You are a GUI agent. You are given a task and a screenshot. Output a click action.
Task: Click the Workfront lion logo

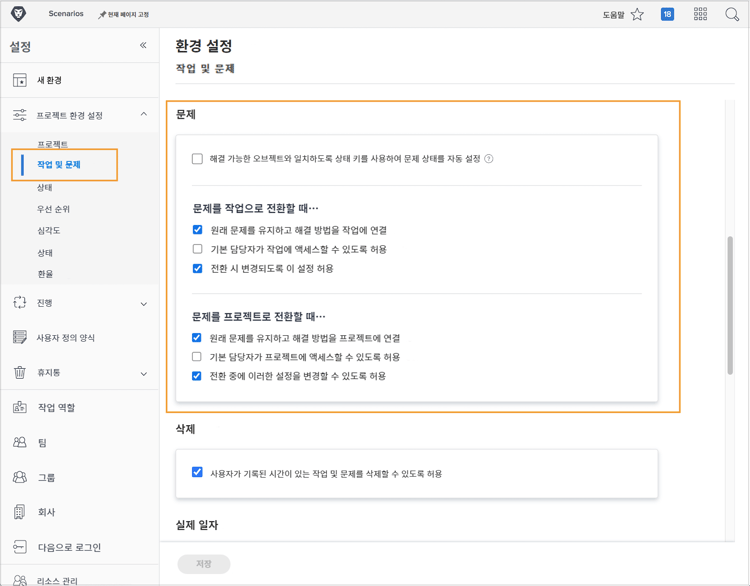18,14
